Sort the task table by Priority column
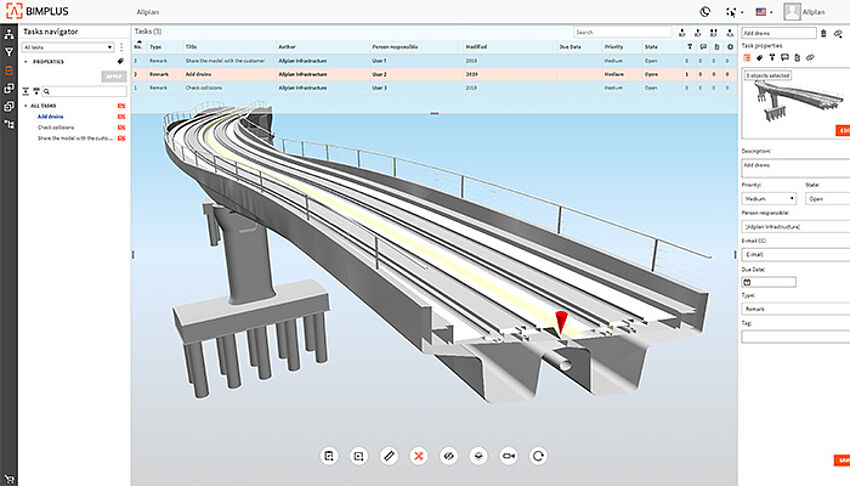 pos(613,47)
